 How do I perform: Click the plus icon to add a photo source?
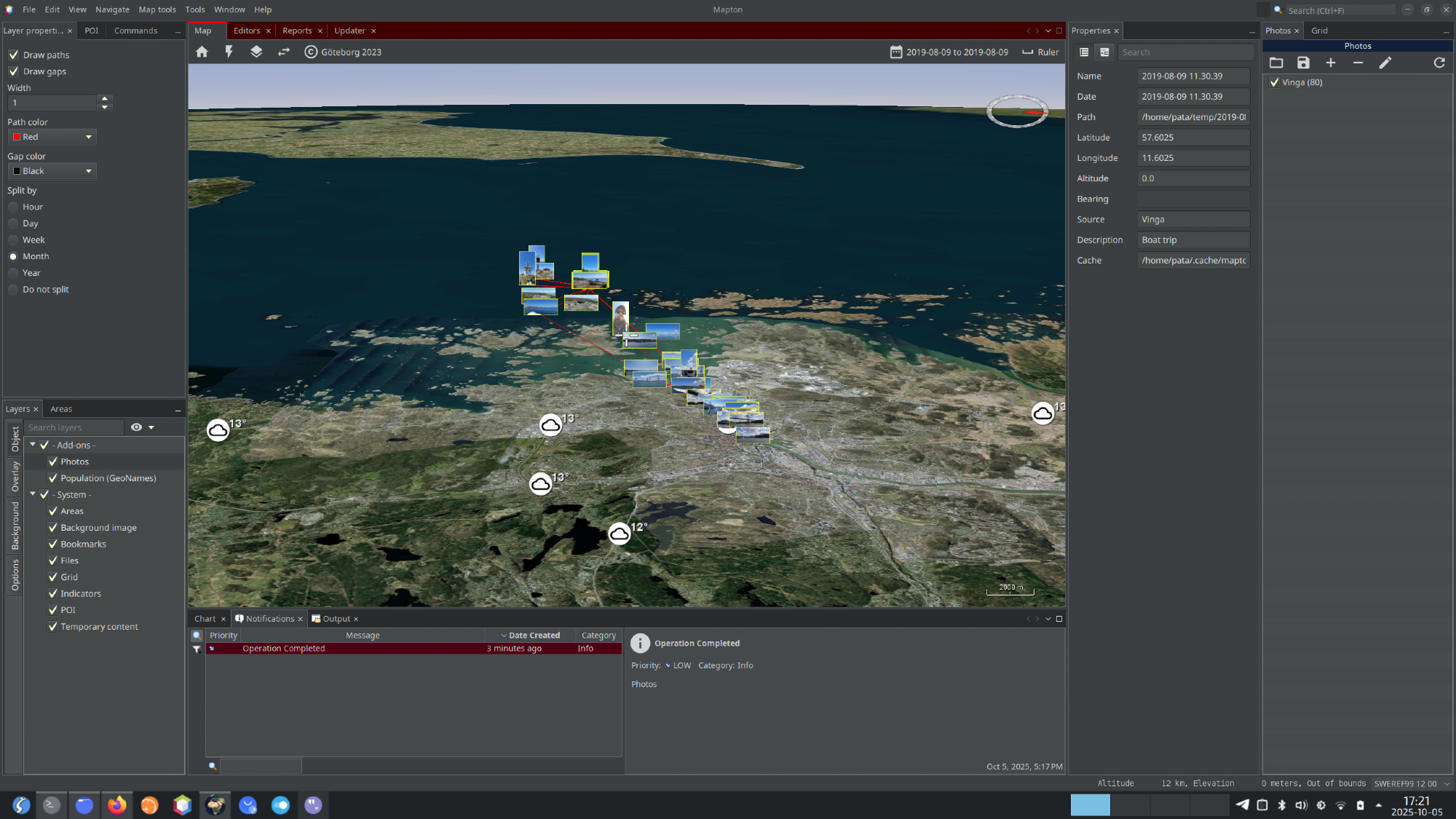(x=1331, y=63)
